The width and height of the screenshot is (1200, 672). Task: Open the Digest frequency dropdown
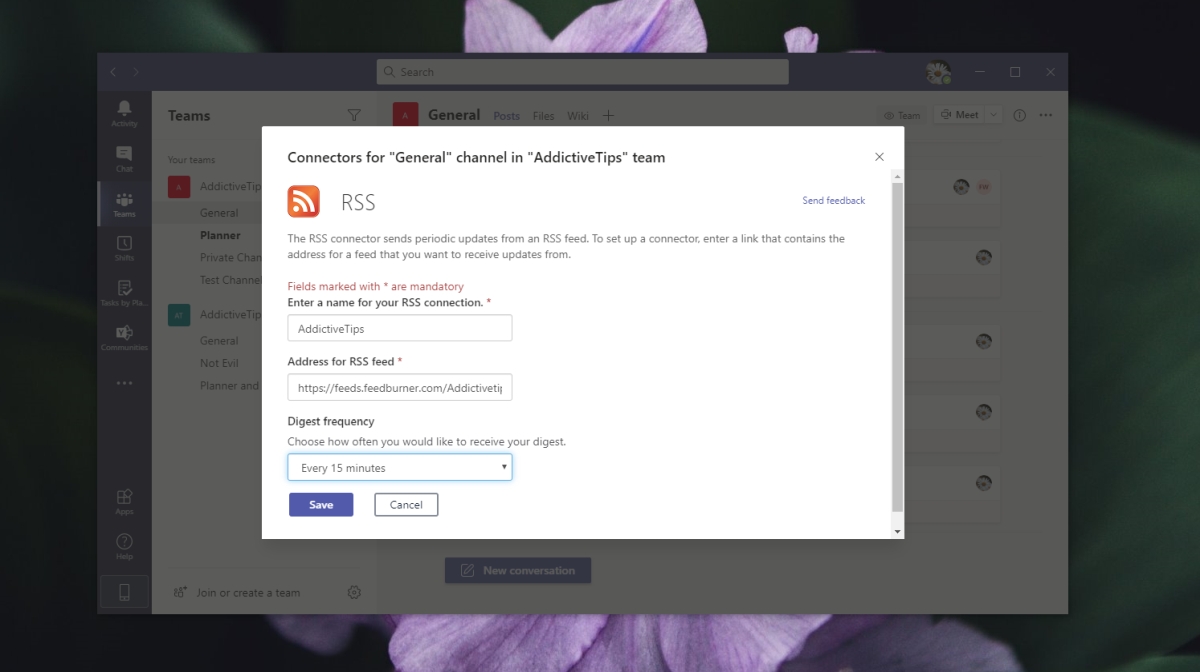pyautogui.click(x=400, y=467)
